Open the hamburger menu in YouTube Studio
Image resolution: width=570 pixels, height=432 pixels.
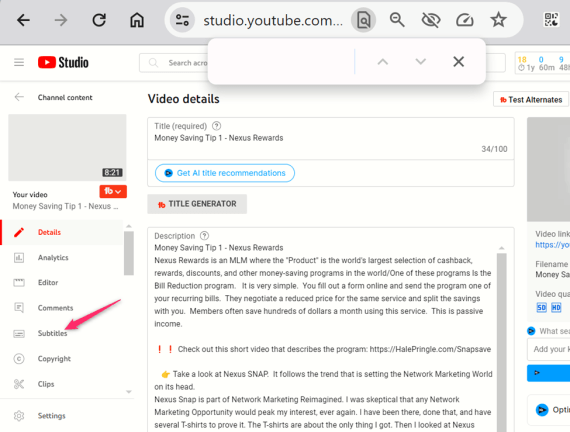tap(19, 63)
